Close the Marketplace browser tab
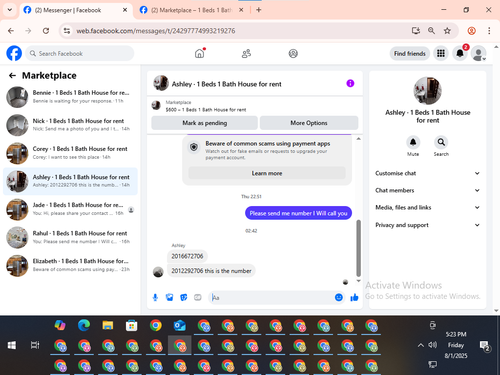 coord(241,10)
